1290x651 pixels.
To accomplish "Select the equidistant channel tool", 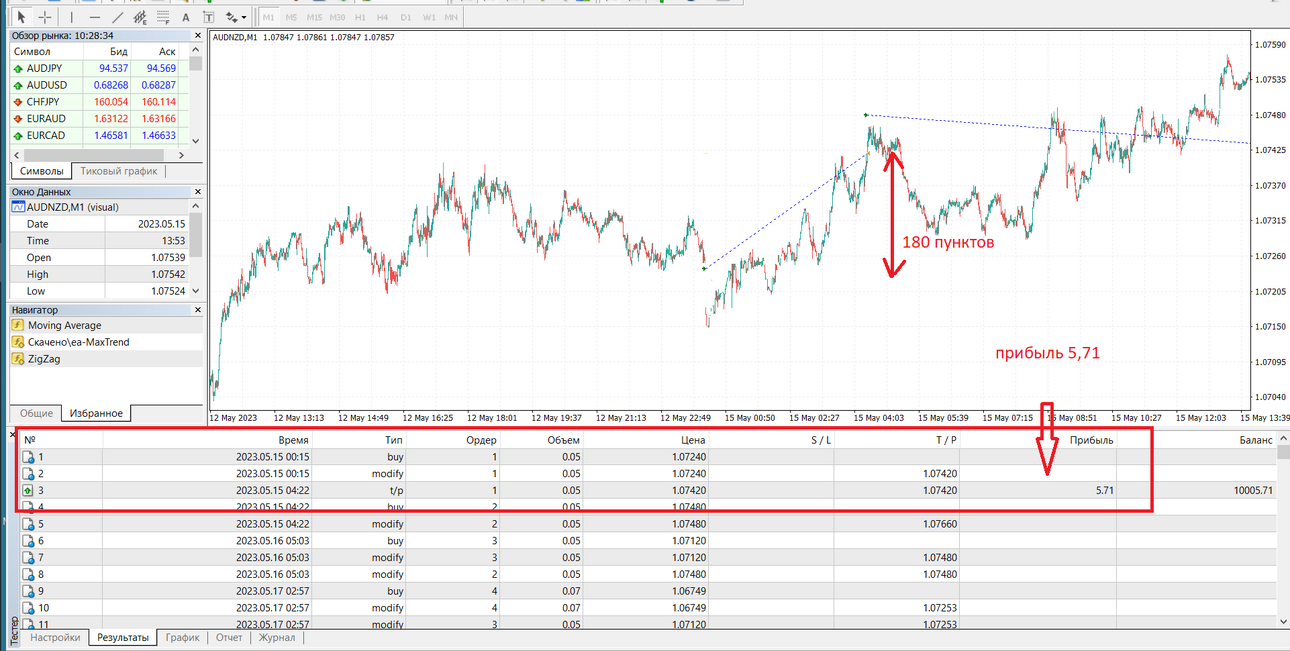I will click(141, 17).
